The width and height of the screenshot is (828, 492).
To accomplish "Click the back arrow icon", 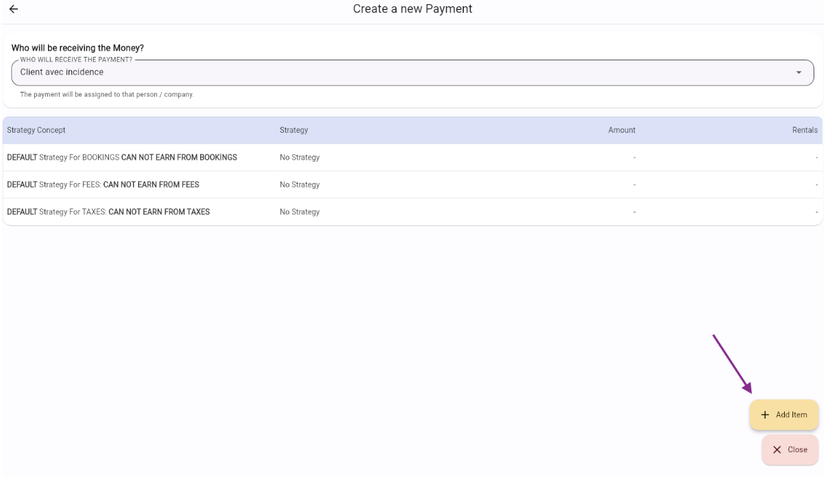I will pyautogui.click(x=14, y=9).
